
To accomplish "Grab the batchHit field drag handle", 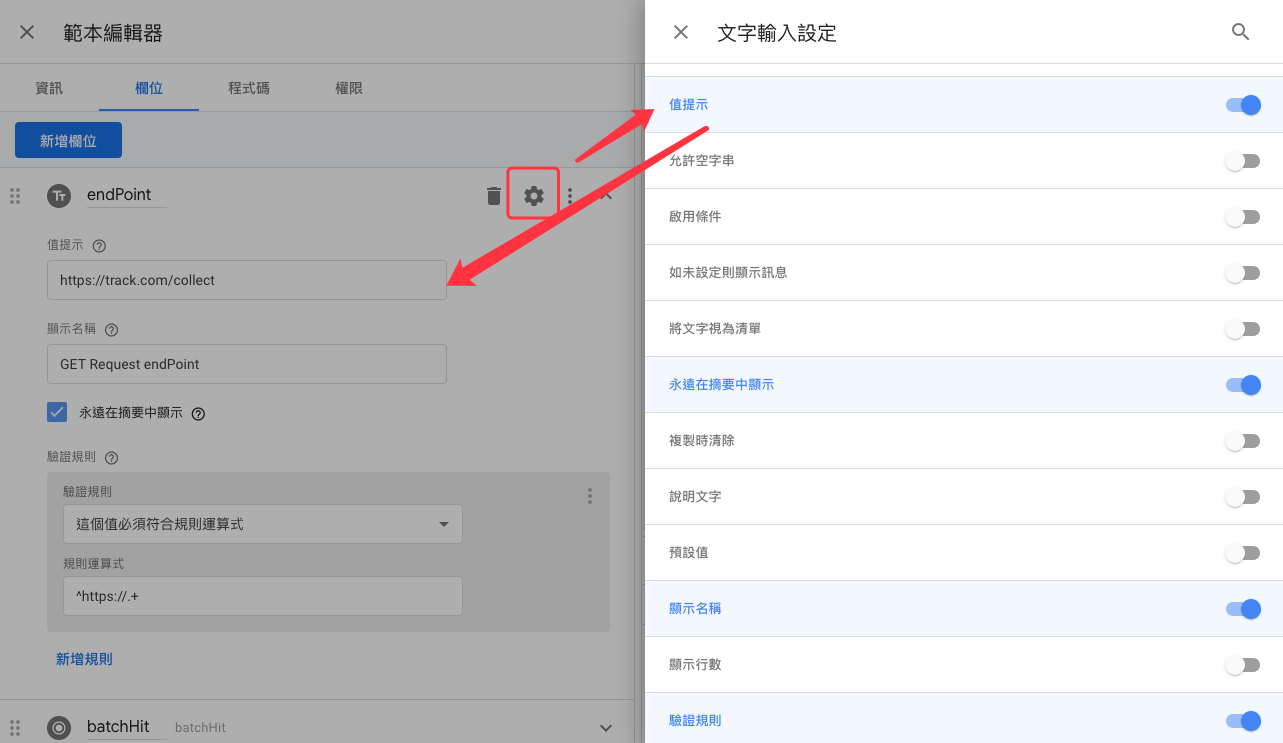I will [15, 728].
